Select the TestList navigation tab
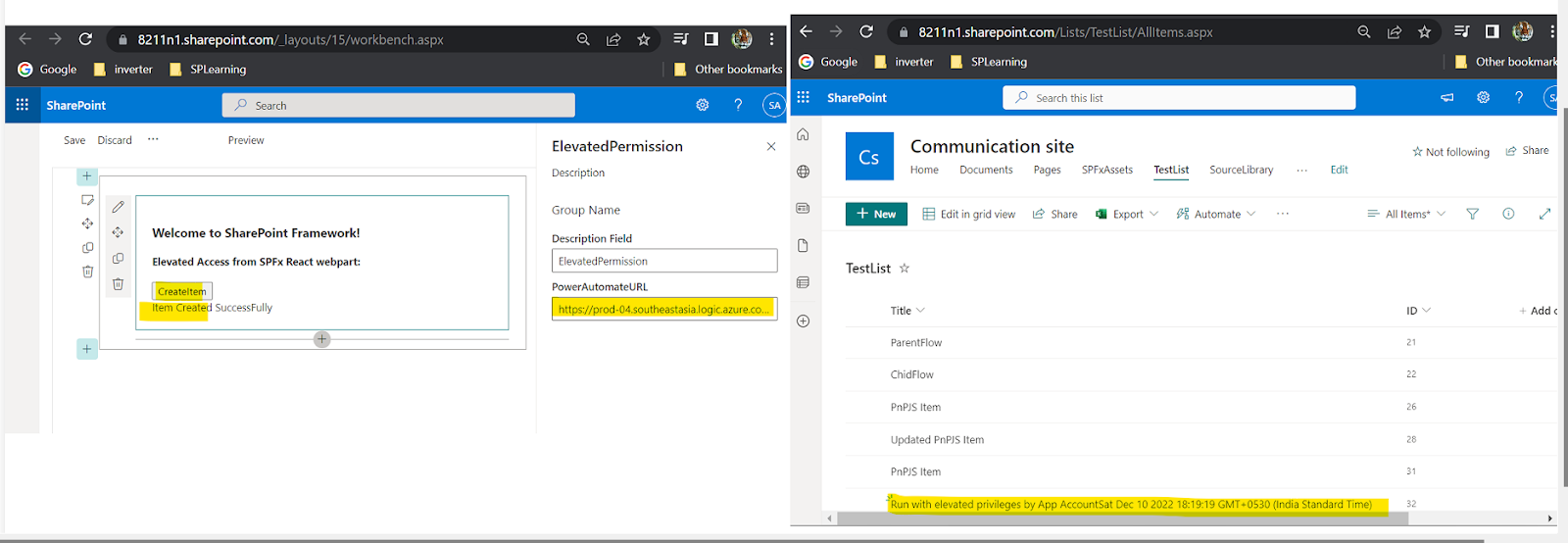Image resolution: width=1568 pixels, height=543 pixels. coord(1171,170)
